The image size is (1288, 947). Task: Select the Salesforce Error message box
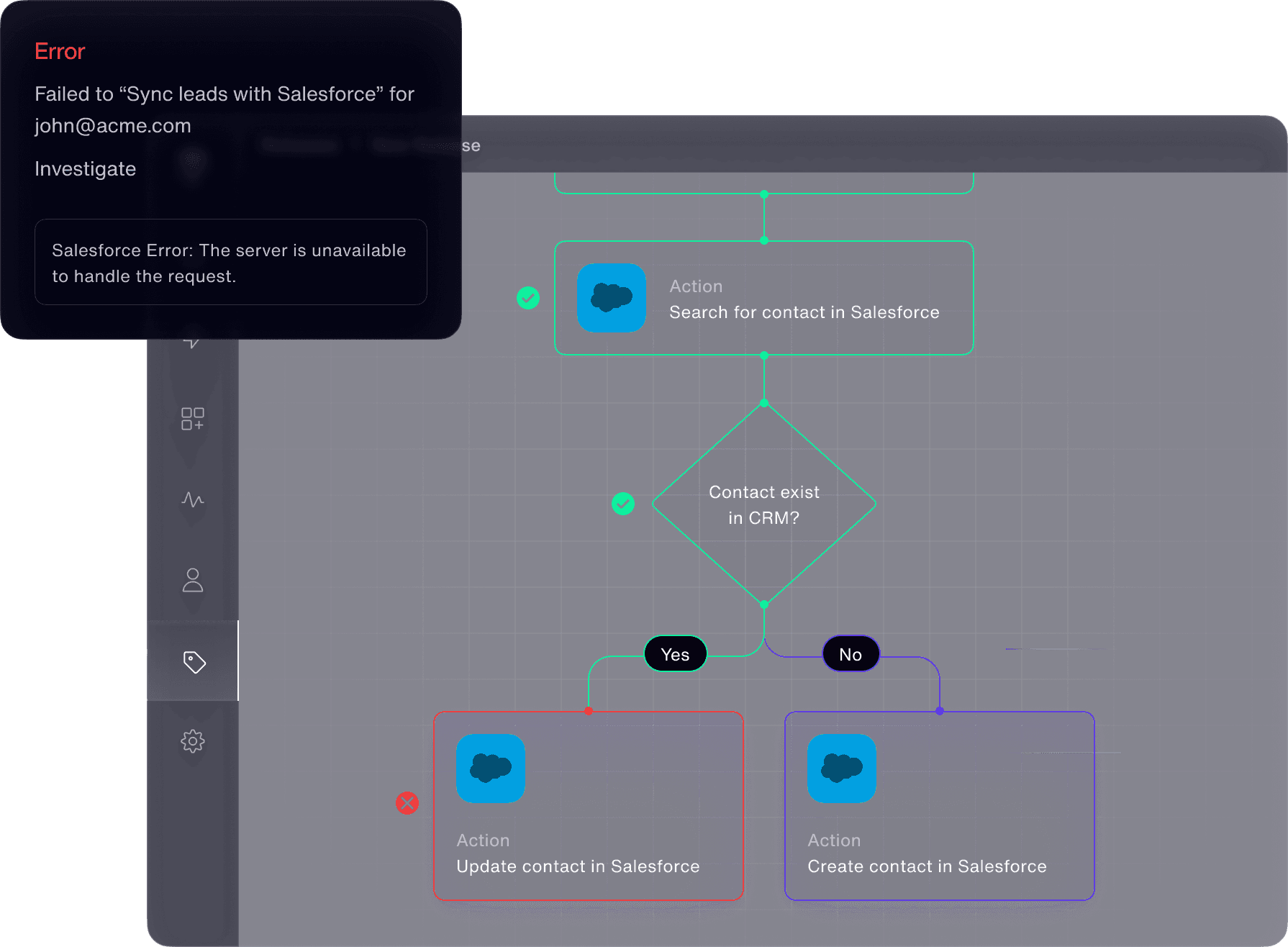pyautogui.click(x=230, y=263)
